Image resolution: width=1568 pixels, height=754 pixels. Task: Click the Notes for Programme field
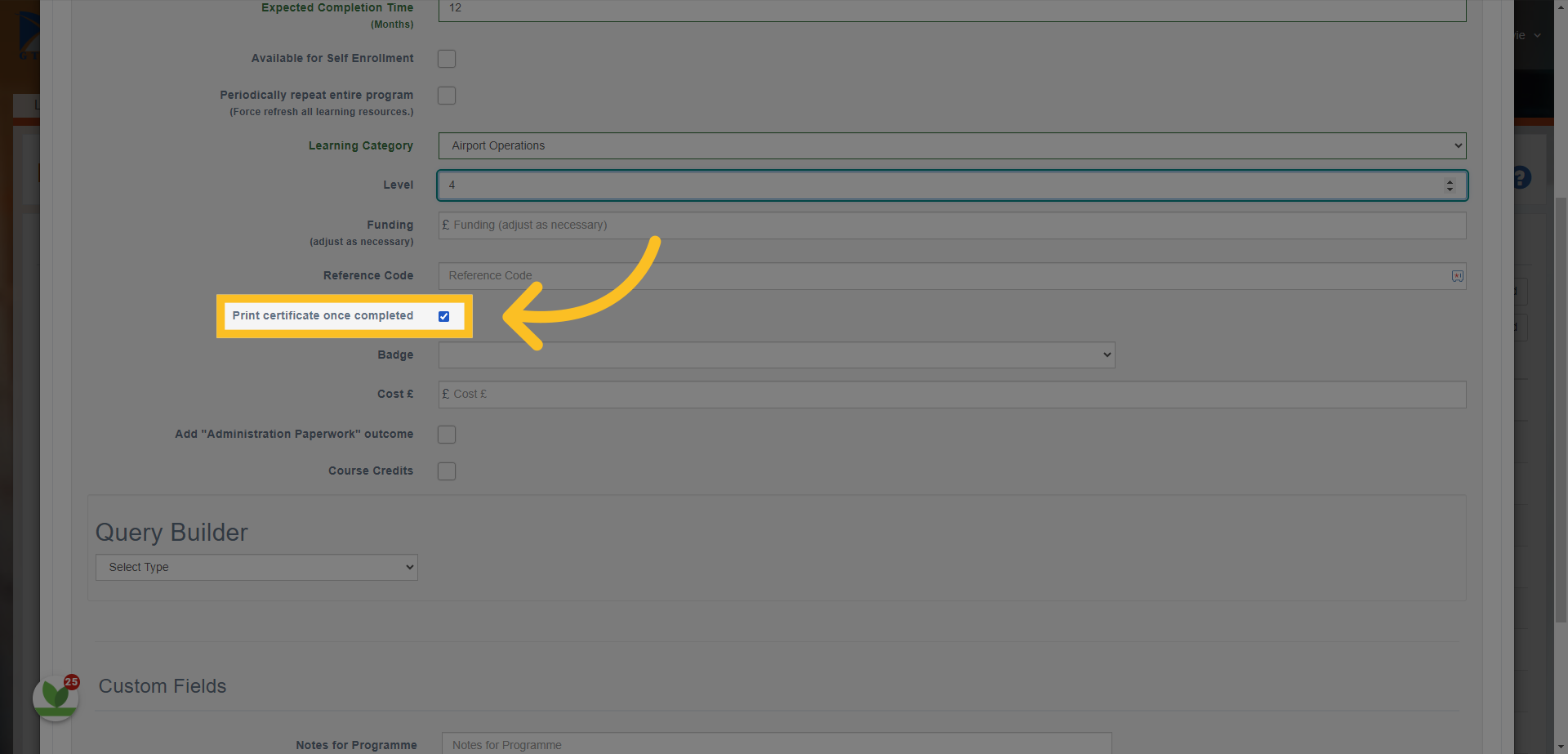777,744
